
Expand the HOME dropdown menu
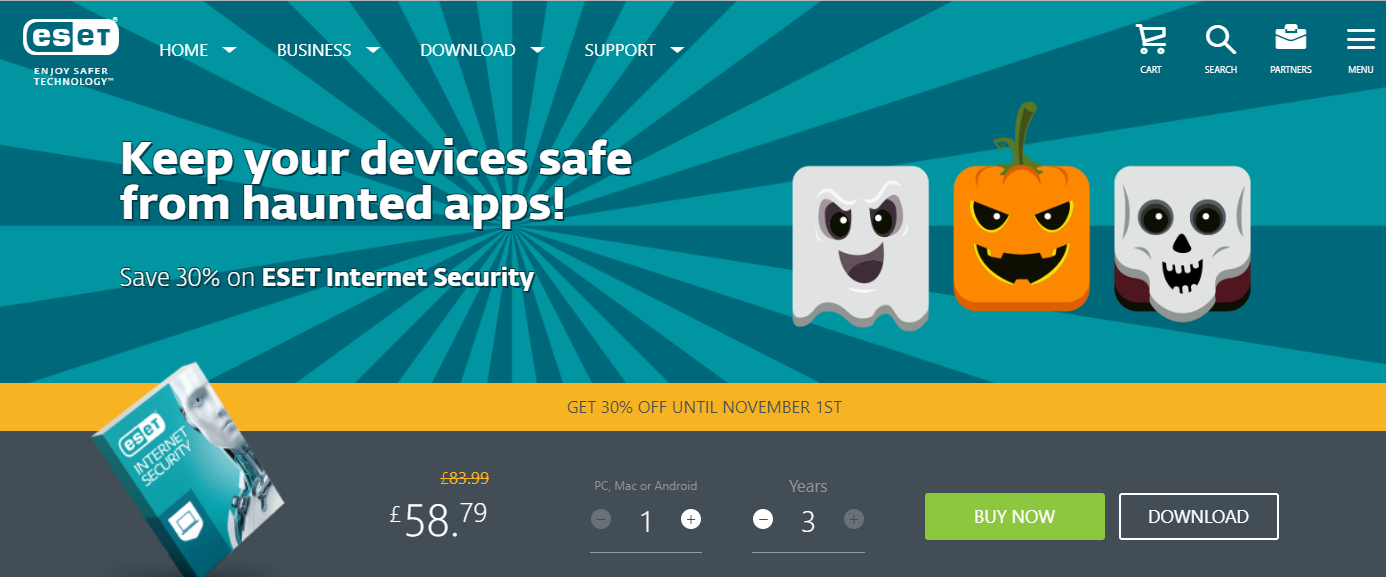click(197, 50)
